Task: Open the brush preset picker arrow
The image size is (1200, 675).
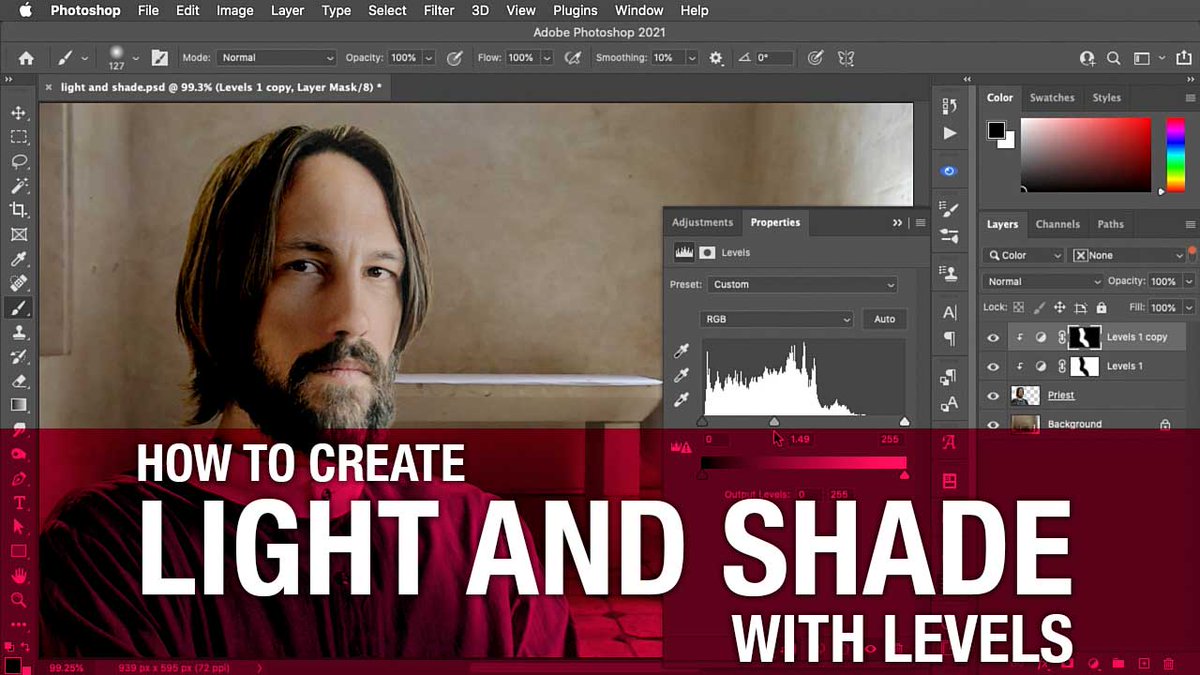Action: click(x=135, y=58)
